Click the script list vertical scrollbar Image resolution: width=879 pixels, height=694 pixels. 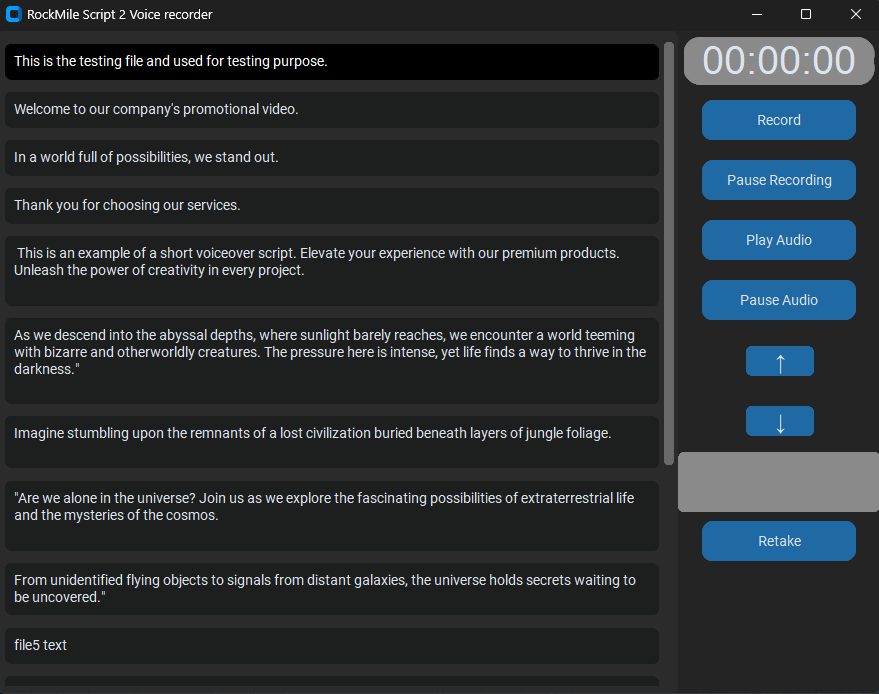[x=669, y=250]
